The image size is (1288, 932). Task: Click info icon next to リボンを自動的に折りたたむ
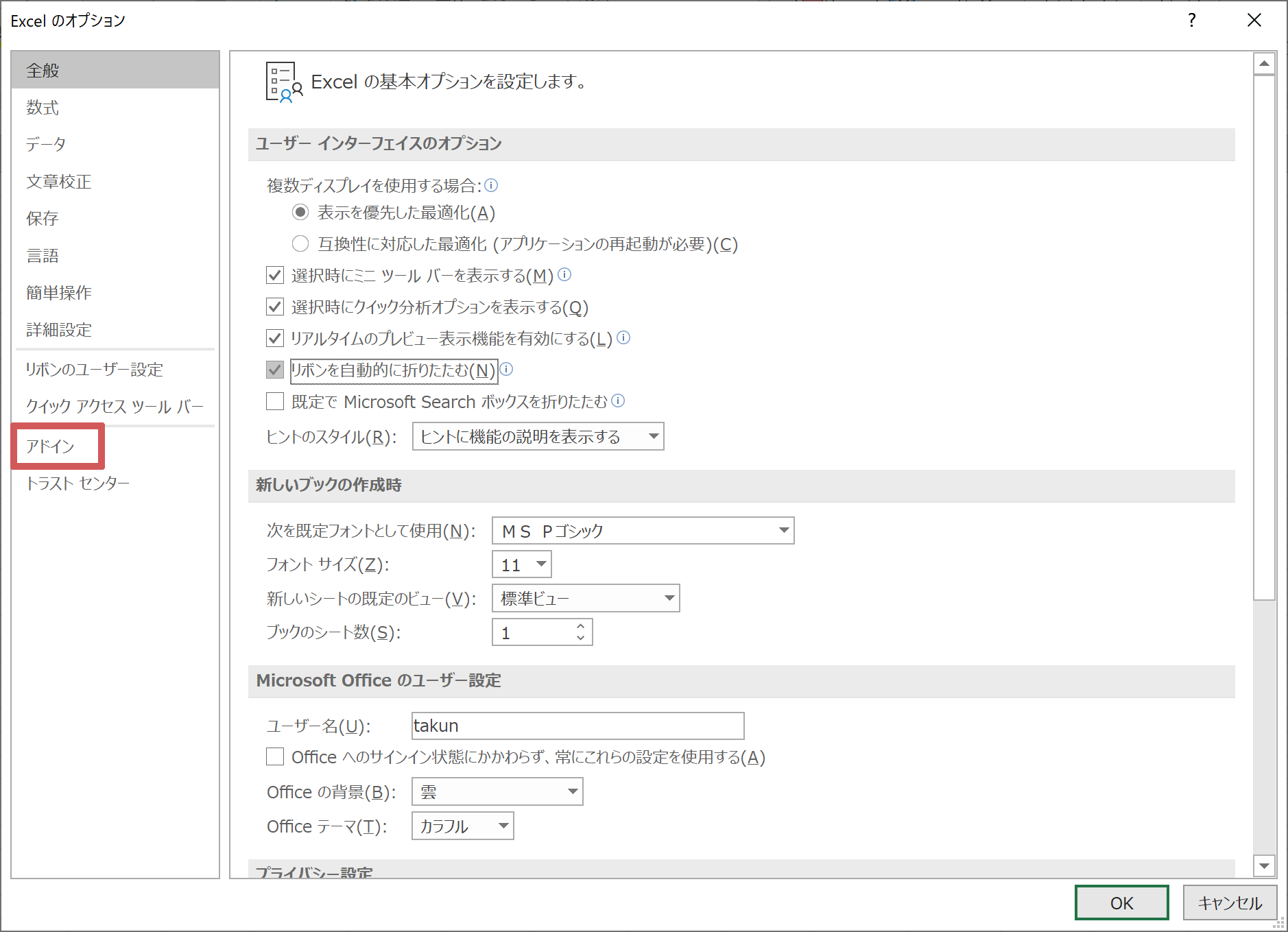tap(506, 370)
